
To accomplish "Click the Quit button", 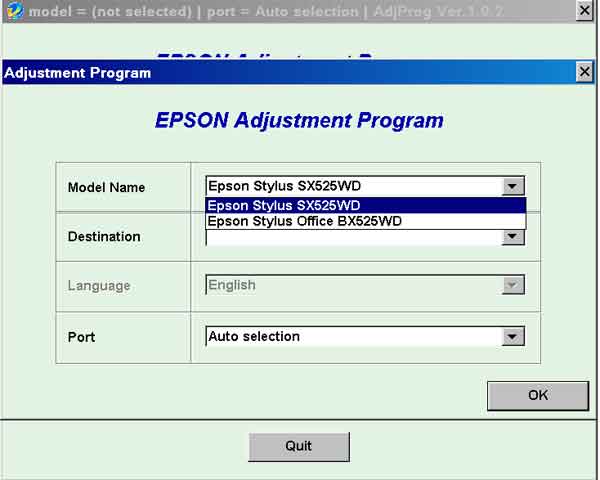I will coord(299,447).
